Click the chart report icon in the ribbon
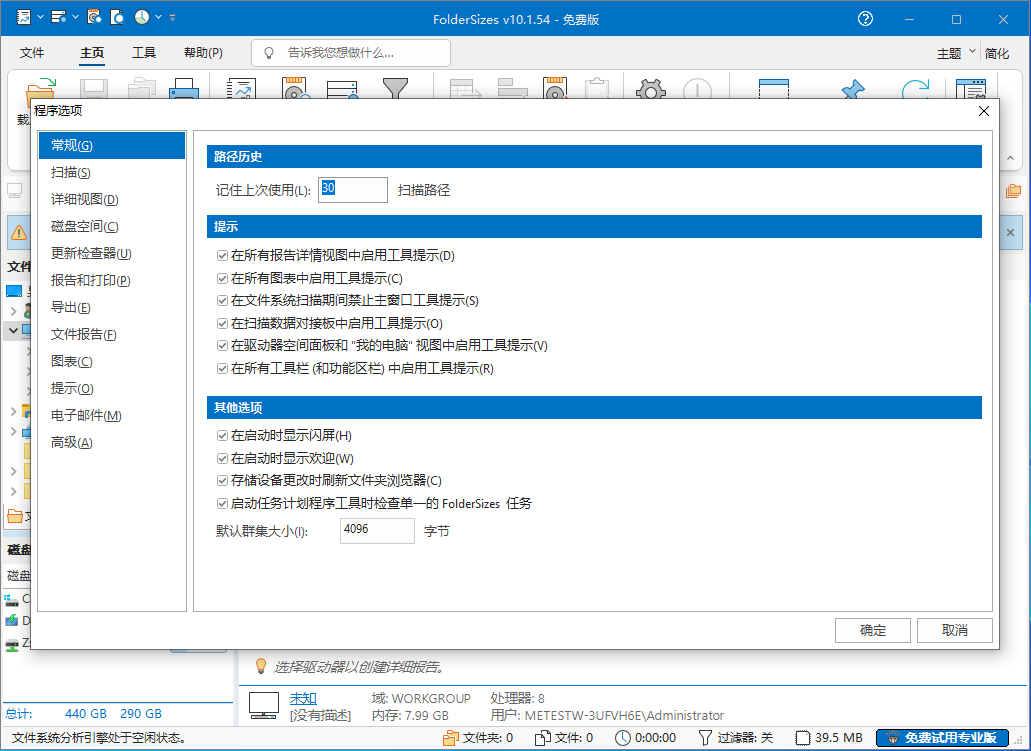The width and height of the screenshot is (1031, 751). click(241, 88)
